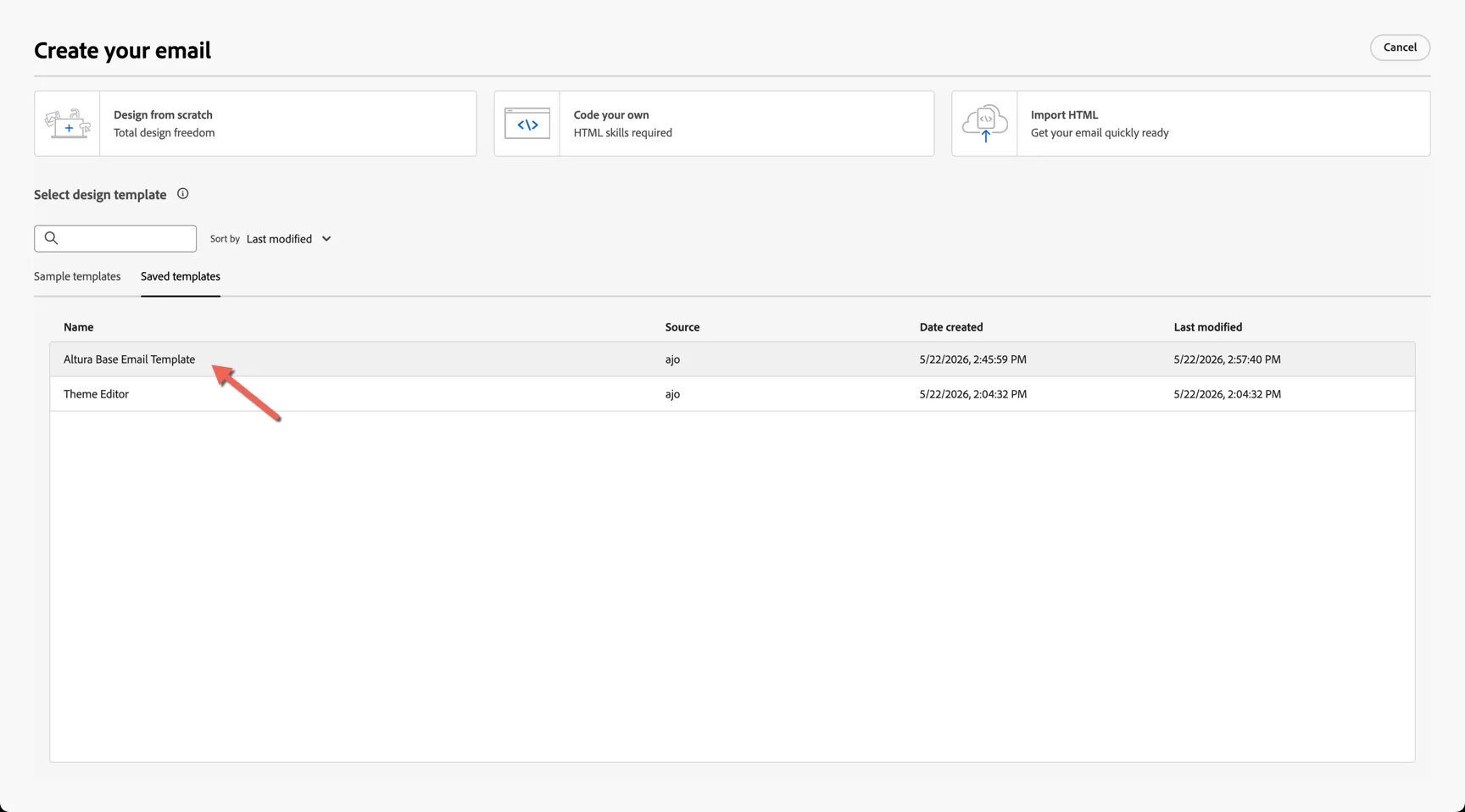This screenshot has height=812, width=1465.
Task: Select Altura Base Email Template row
Action: pyautogui.click(x=732, y=359)
